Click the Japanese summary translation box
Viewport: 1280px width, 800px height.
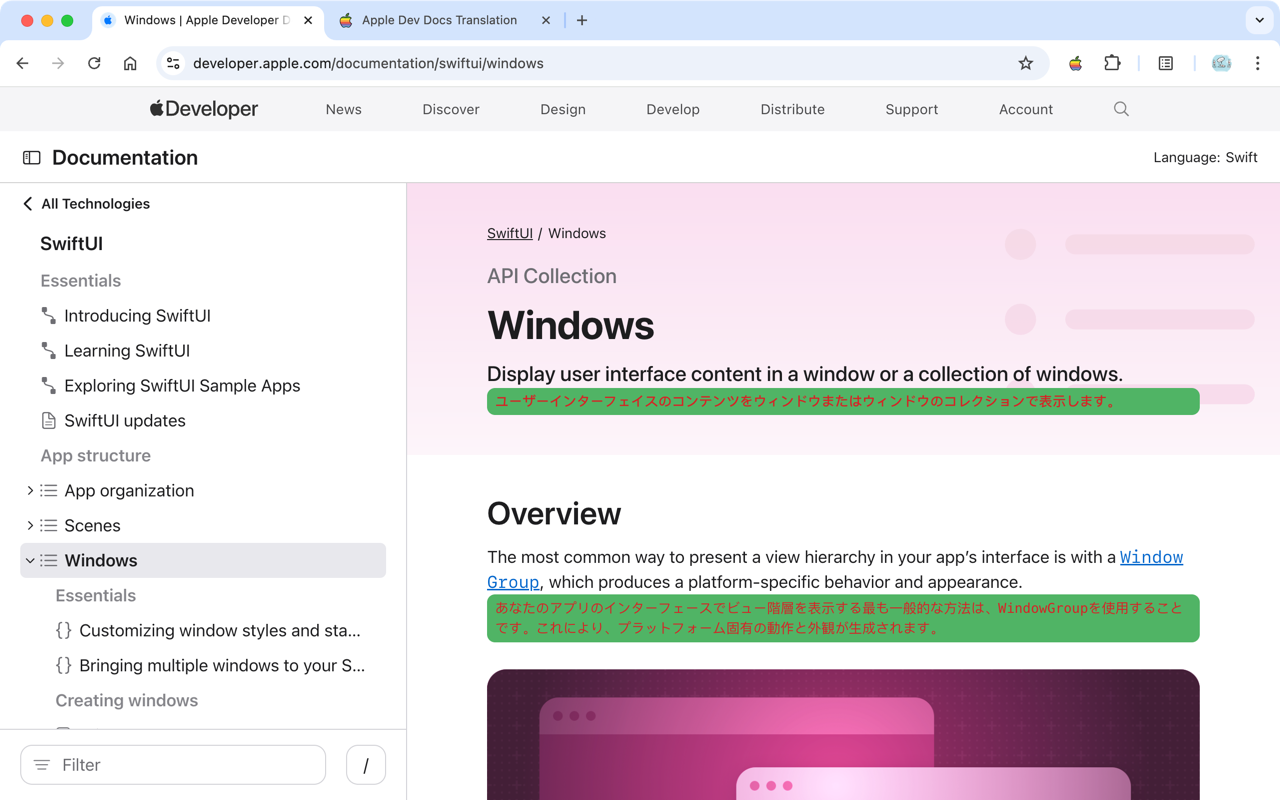pyautogui.click(x=843, y=402)
